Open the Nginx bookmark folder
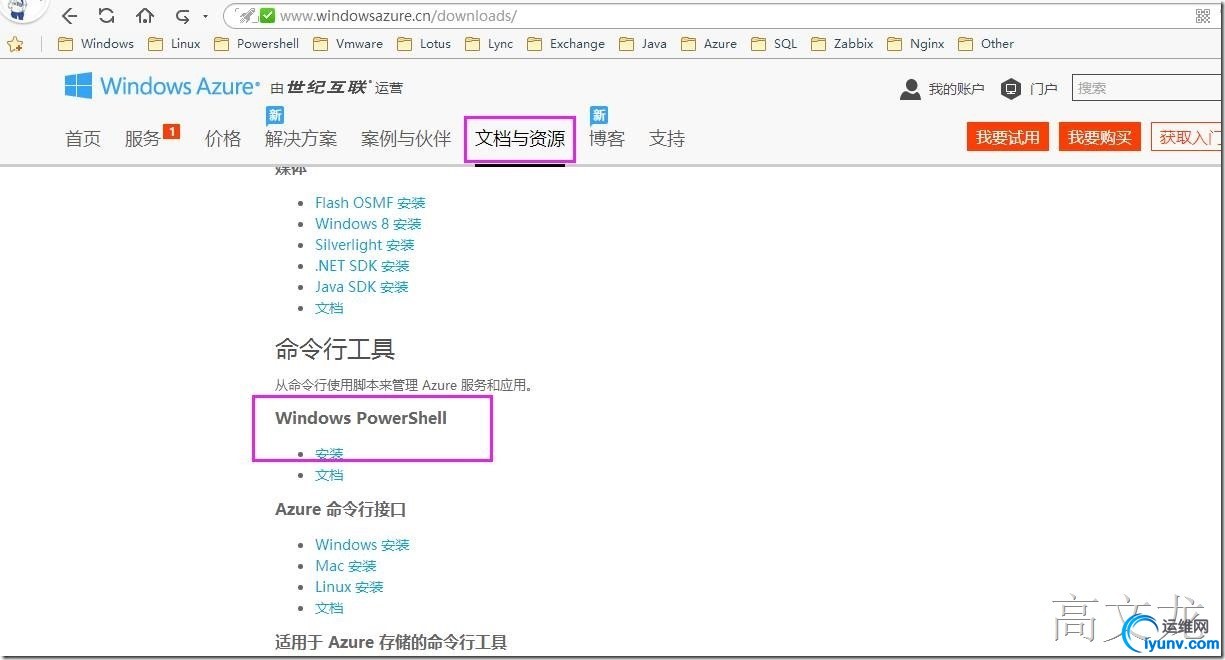The image size is (1225, 660). click(915, 44)
